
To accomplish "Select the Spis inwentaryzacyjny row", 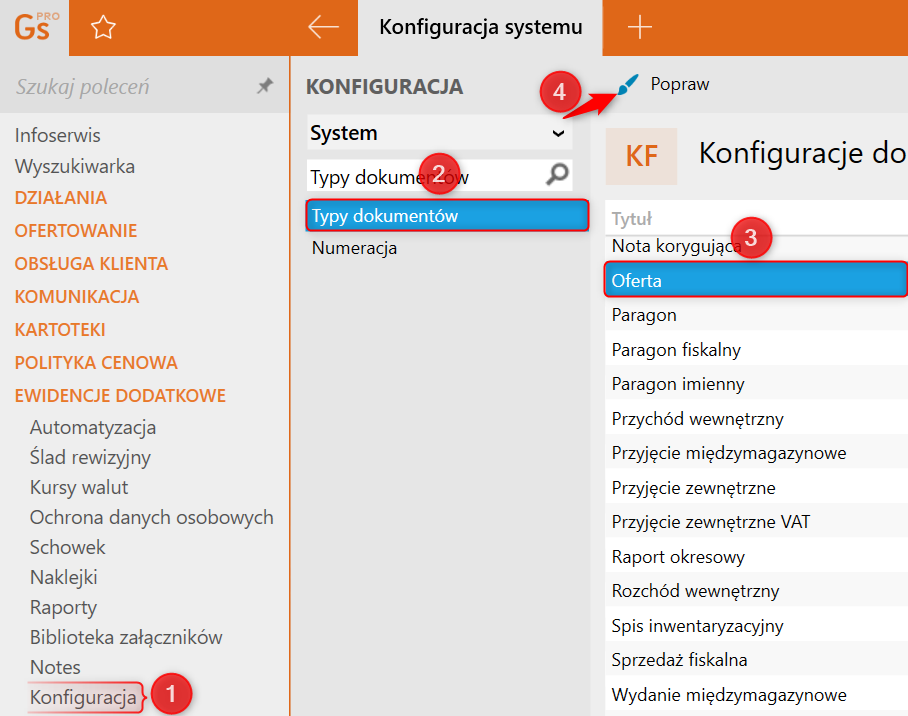I will [756, 626].
